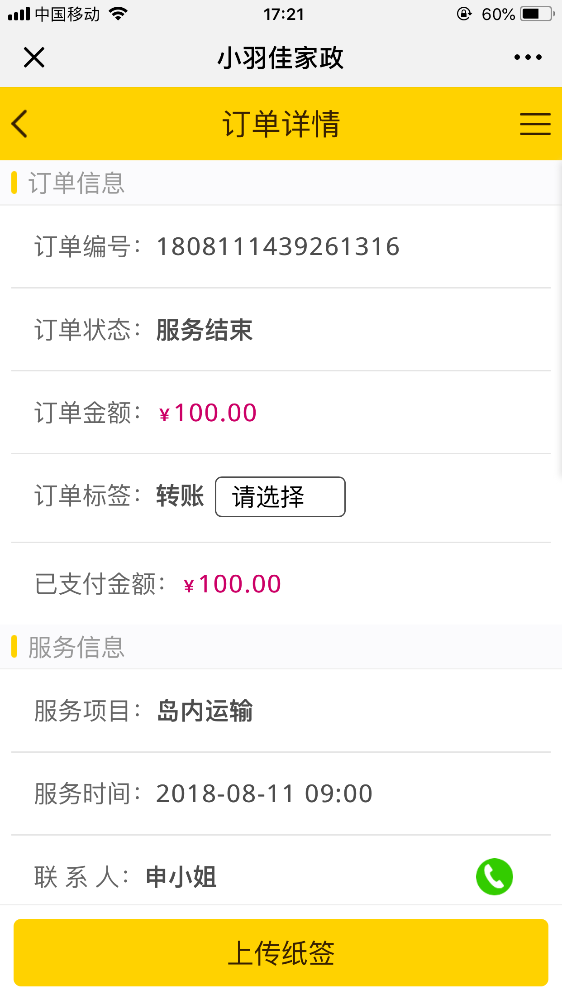Open the 请选择 order tag dropdown

click(280, 497)
